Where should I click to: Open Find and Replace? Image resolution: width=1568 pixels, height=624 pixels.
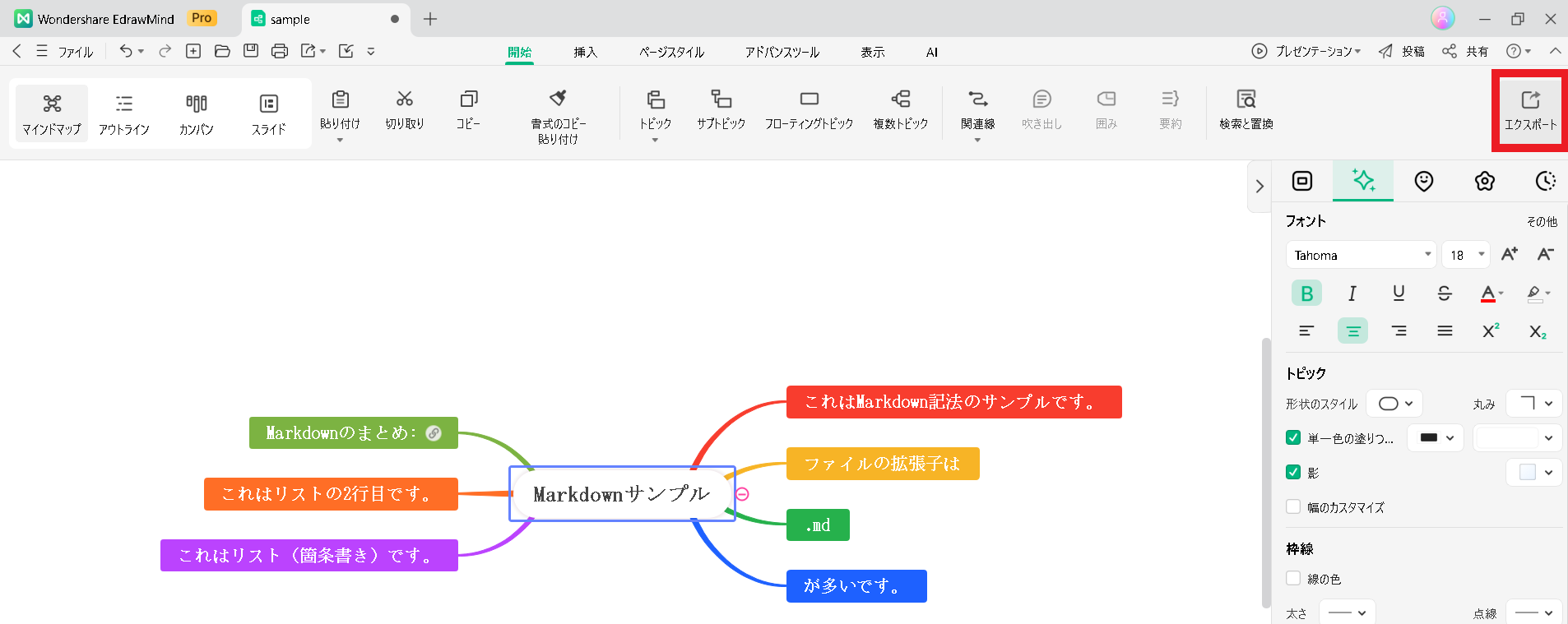point(1246,109)
